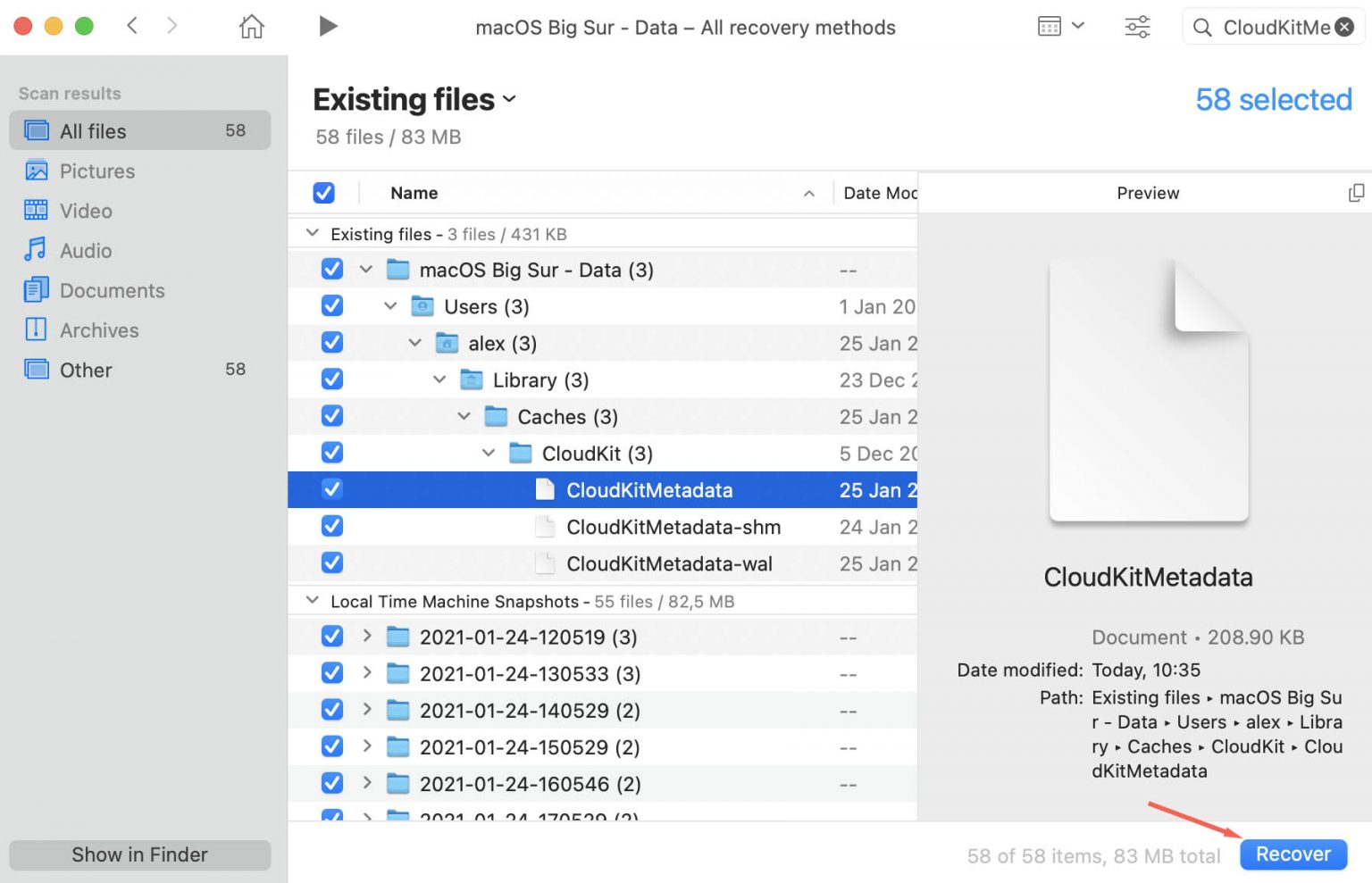Collapse the Existing files section
1372x883 pixels.
pyautogui.click(x=312, y=233)
